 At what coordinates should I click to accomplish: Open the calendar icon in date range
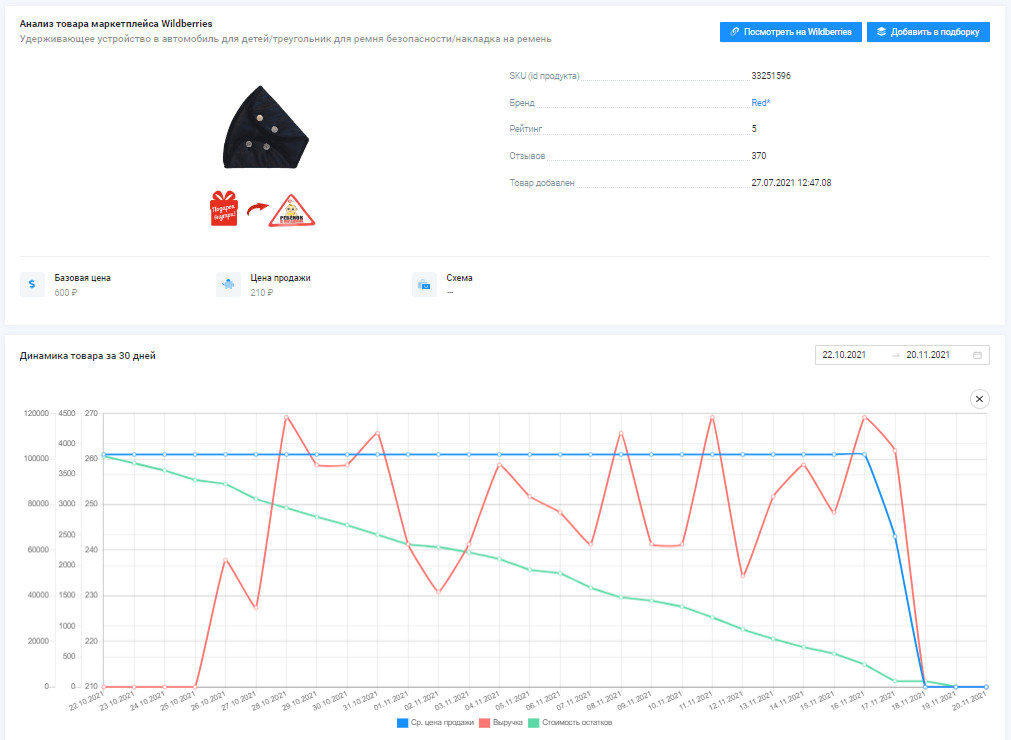tap(977, 355)
